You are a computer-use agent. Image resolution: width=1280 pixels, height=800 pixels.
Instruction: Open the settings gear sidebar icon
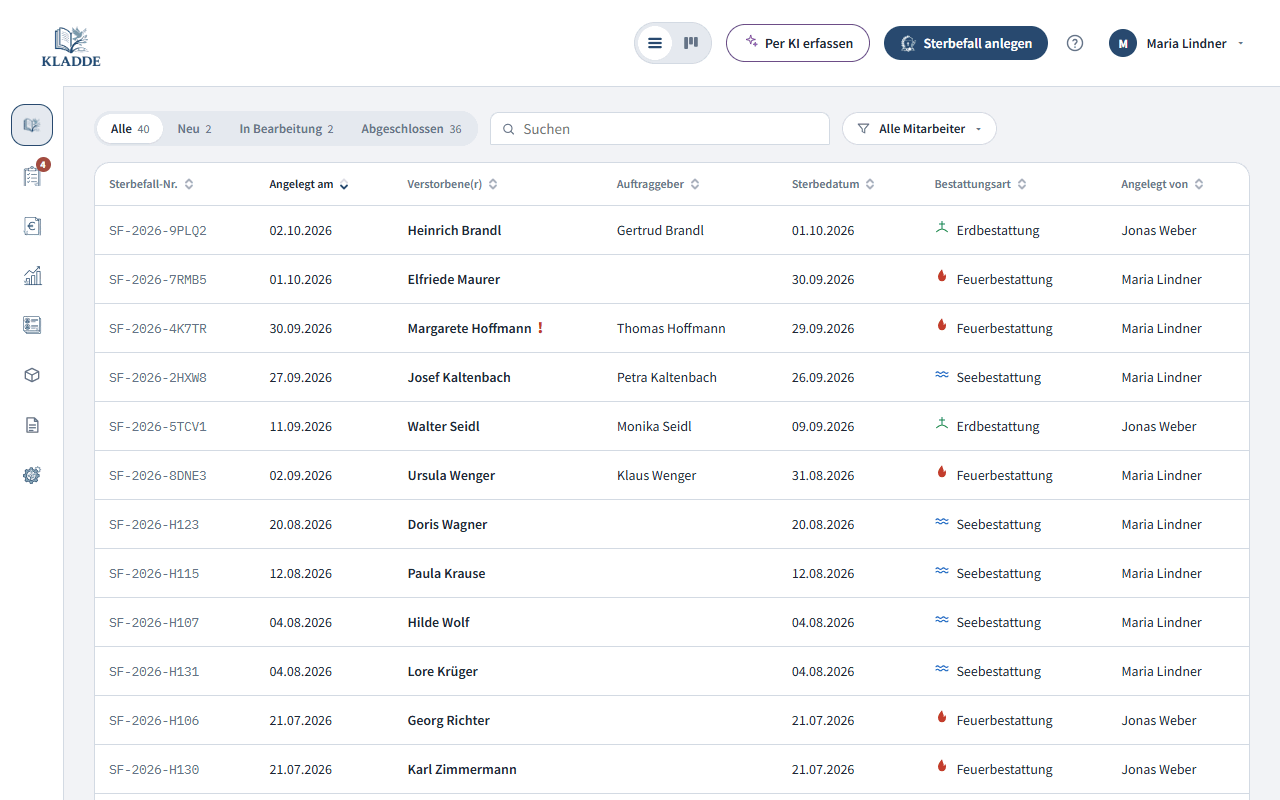tap(32, 475)
